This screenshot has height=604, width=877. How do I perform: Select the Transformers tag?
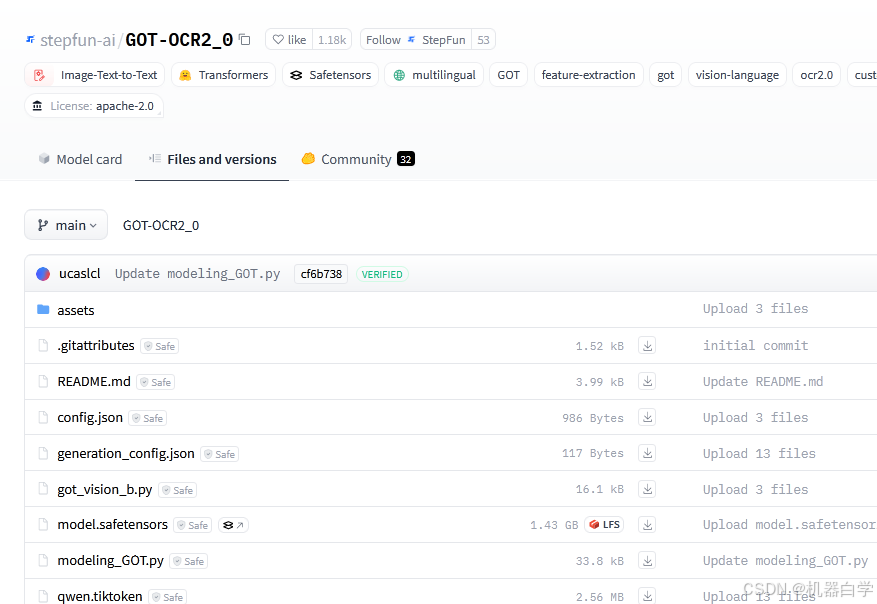point(223,75)
